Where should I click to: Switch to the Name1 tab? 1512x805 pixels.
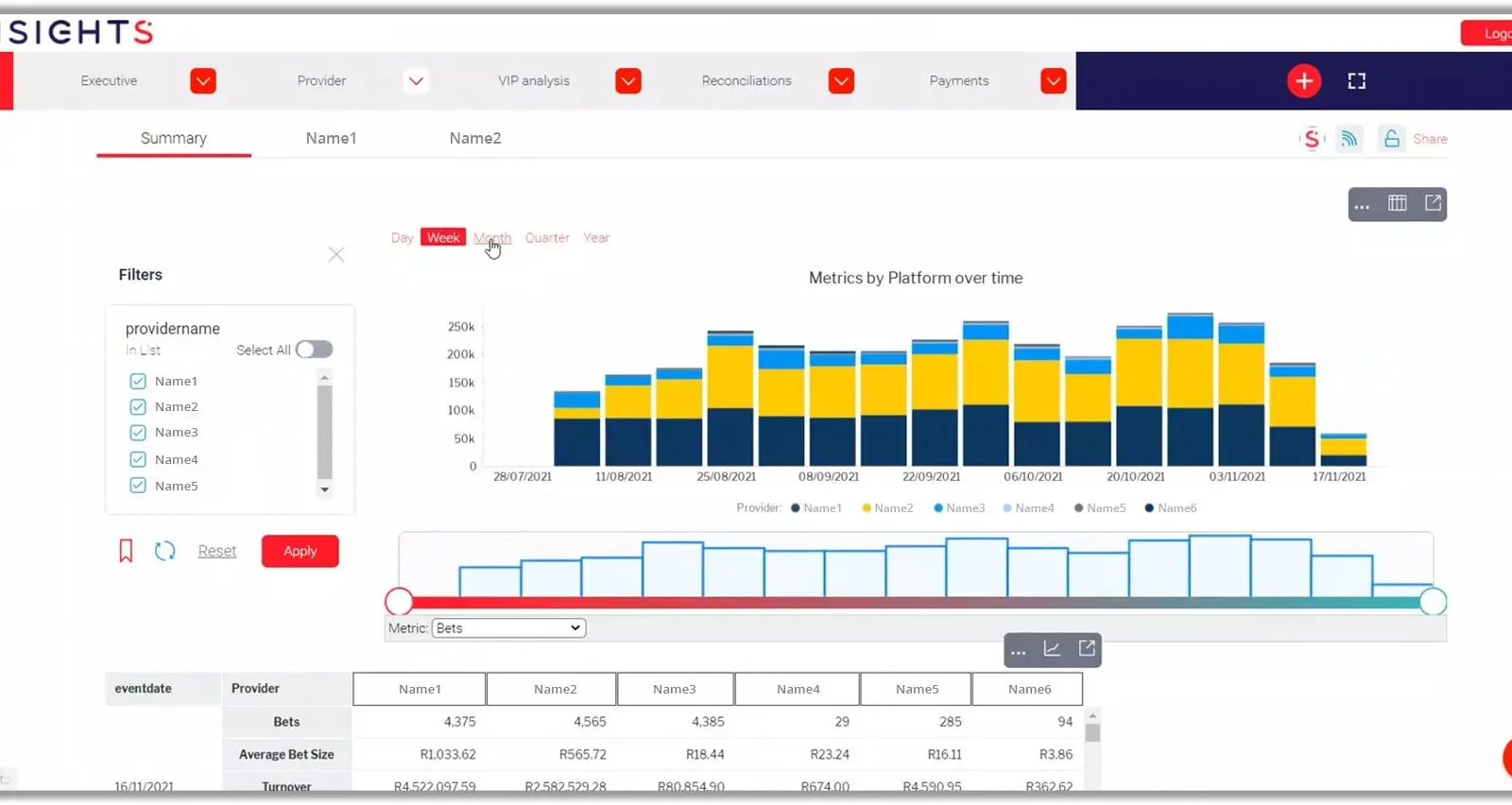click(x=331, y=138)
